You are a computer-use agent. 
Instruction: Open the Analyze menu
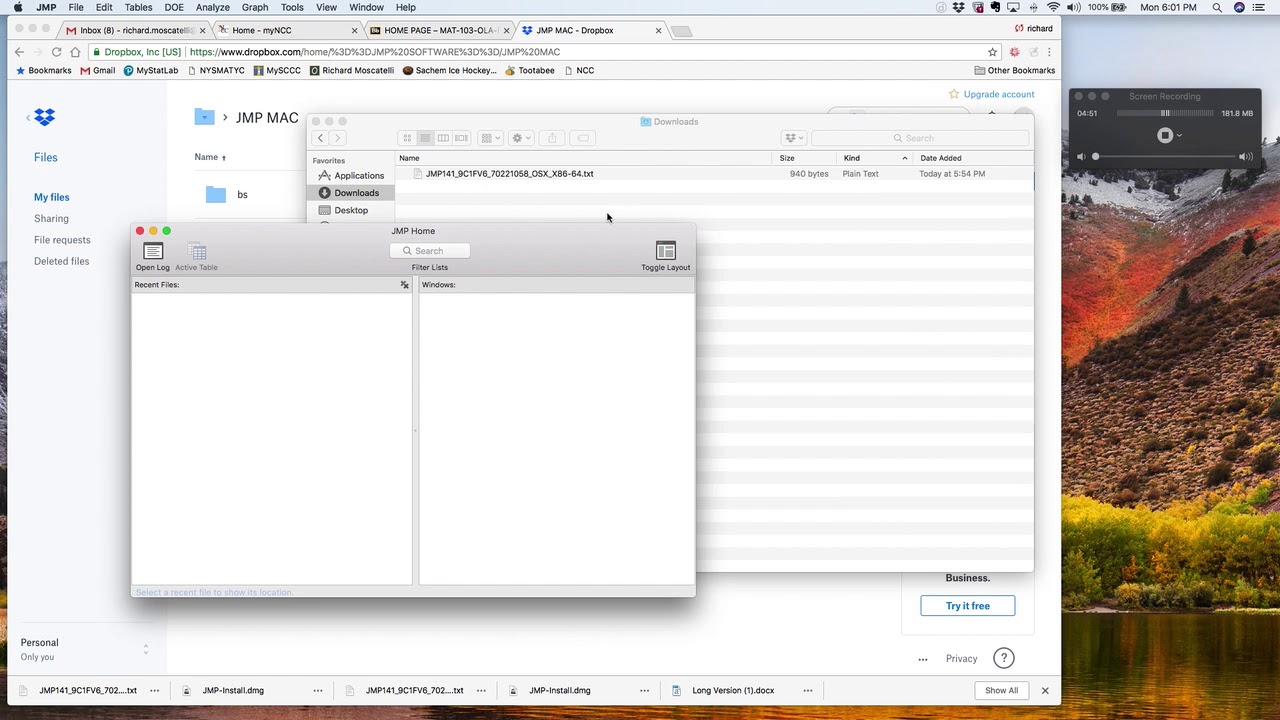[x=213, y=7]
